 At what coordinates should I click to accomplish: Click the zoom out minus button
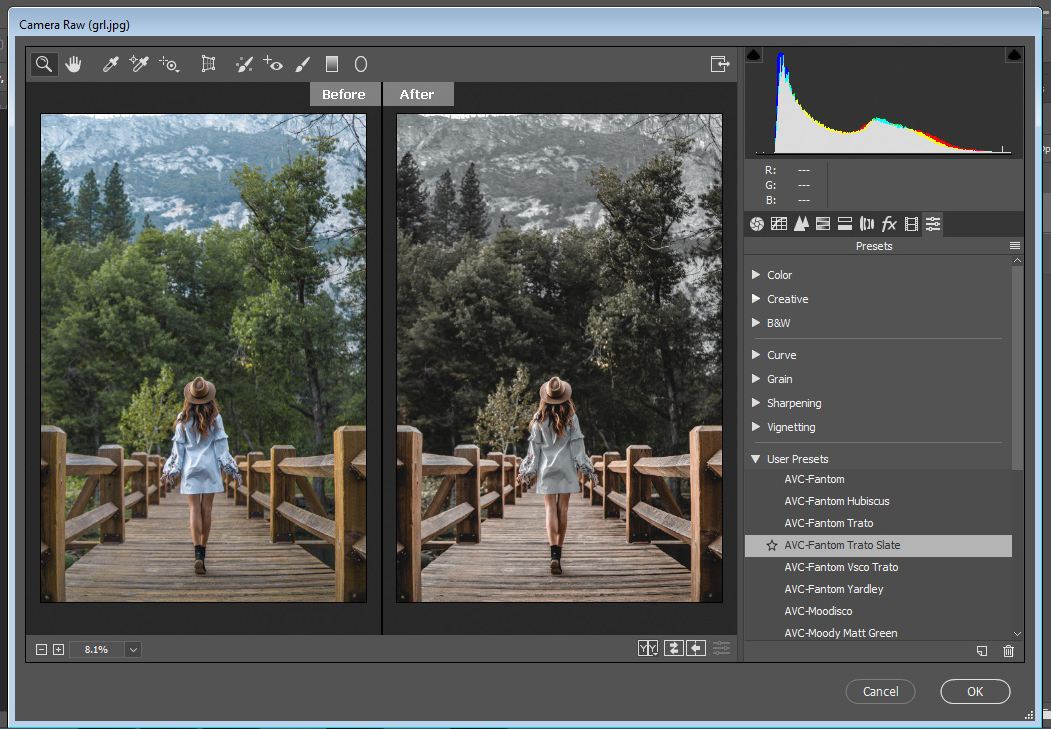pos(42,649)
